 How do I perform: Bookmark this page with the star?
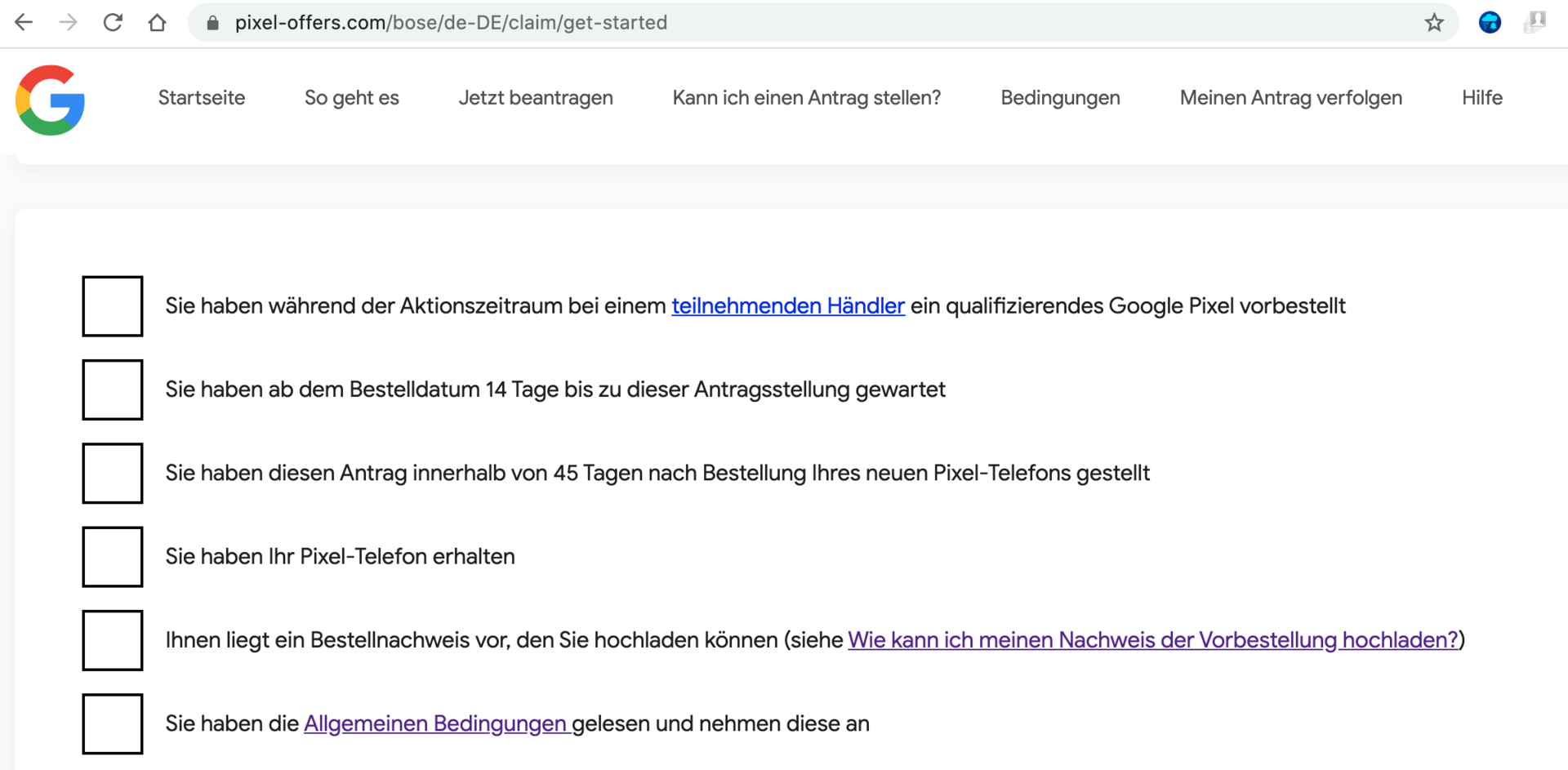pos(1434,23)
